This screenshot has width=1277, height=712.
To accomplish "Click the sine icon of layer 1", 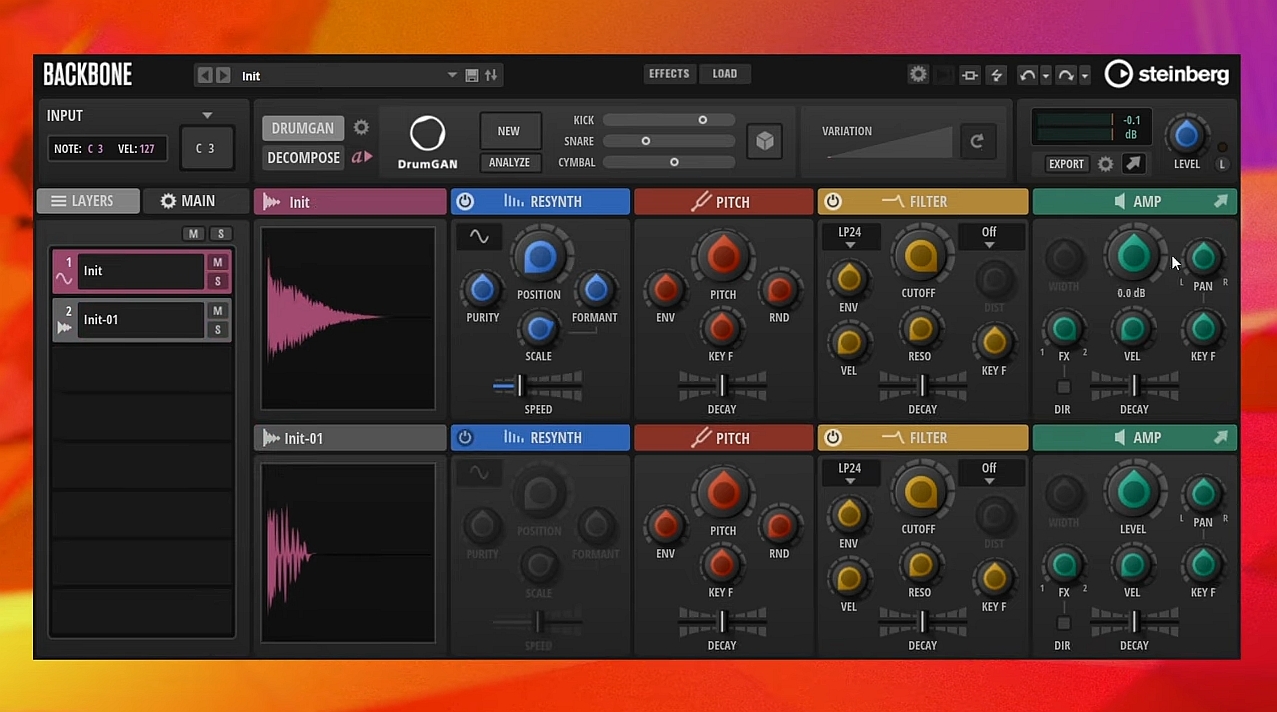I will point(64,279).
